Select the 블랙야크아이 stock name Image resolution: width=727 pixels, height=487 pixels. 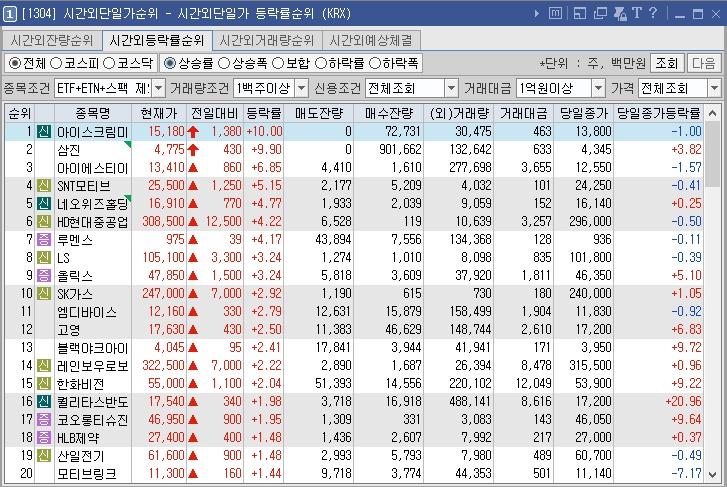coord(92,348)
